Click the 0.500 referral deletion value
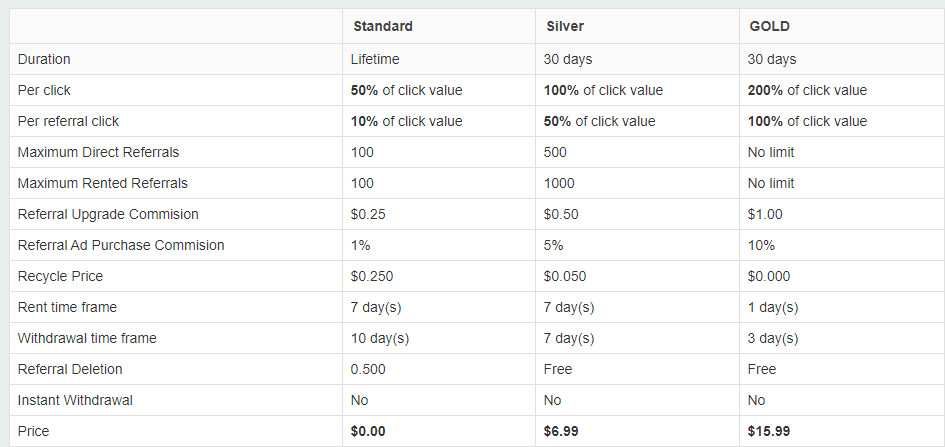Viewport: 945px width, 447px height. 368,369
